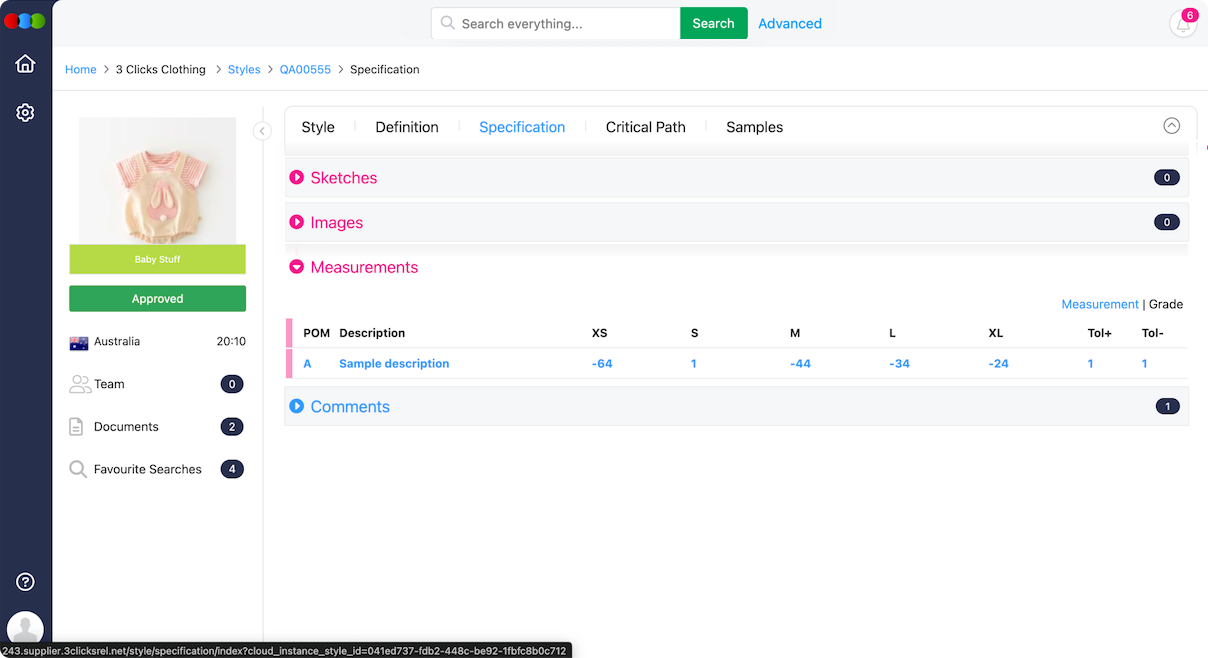Click the 3 Clicks logo icon
The width and height of the screenshot is (1208, 658).
25,21
